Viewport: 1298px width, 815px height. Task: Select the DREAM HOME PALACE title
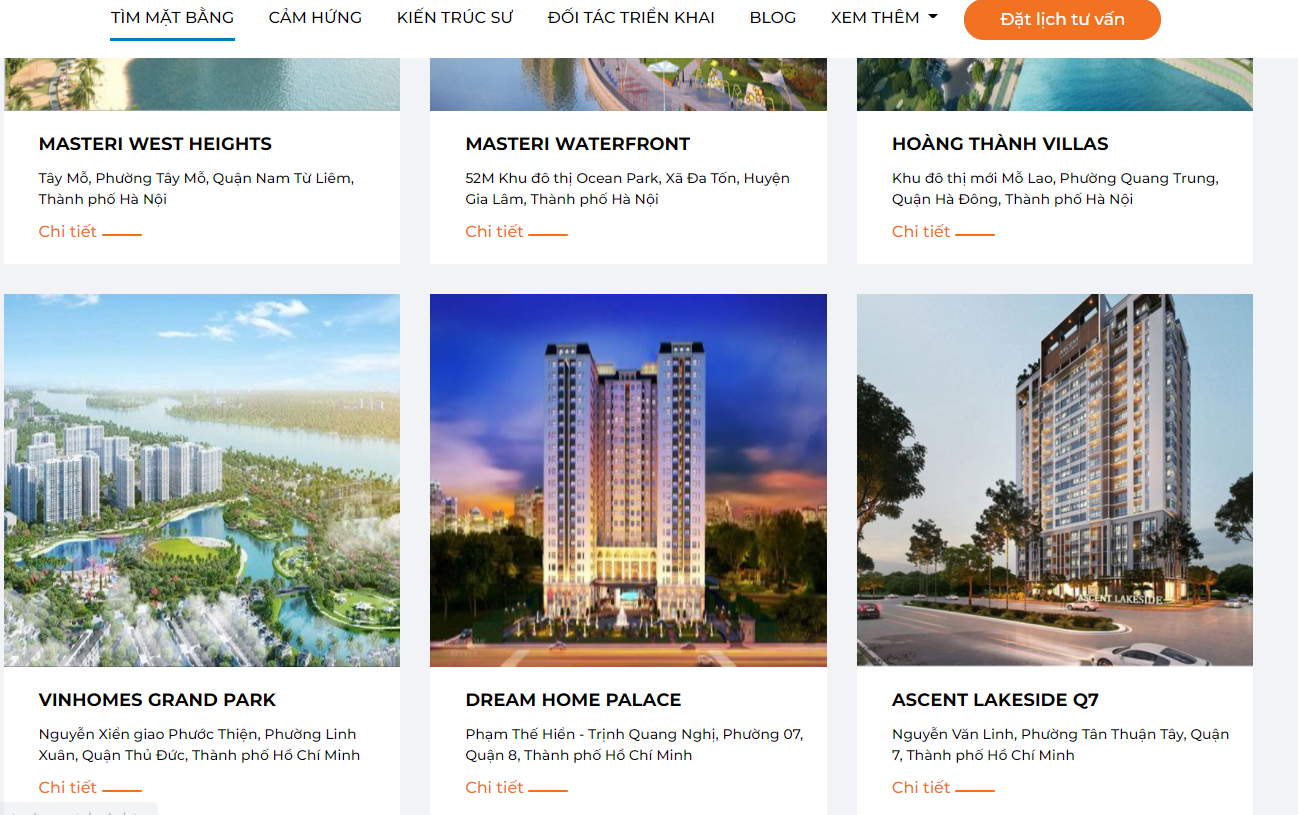coord(573,700)
